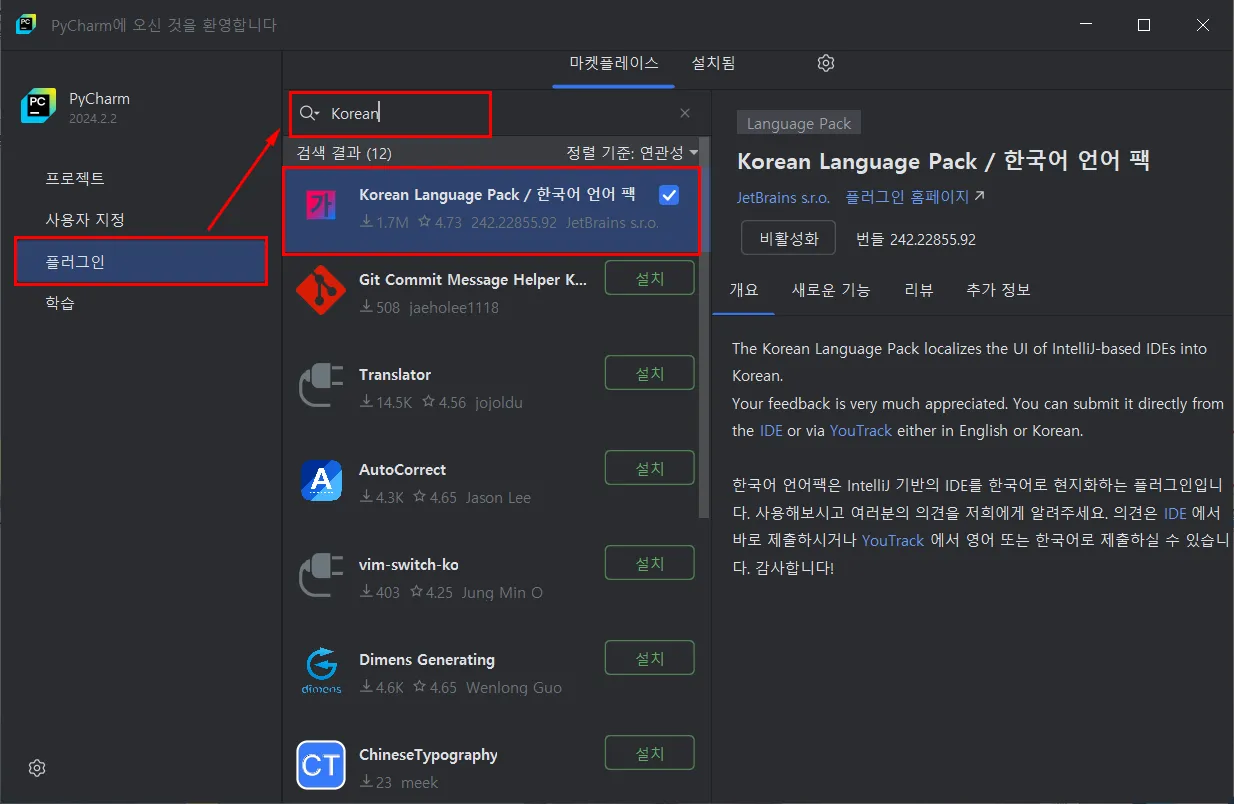Open the JetBrains s.r.o. vendor link

pyautogui.click(x=783, y=197)
